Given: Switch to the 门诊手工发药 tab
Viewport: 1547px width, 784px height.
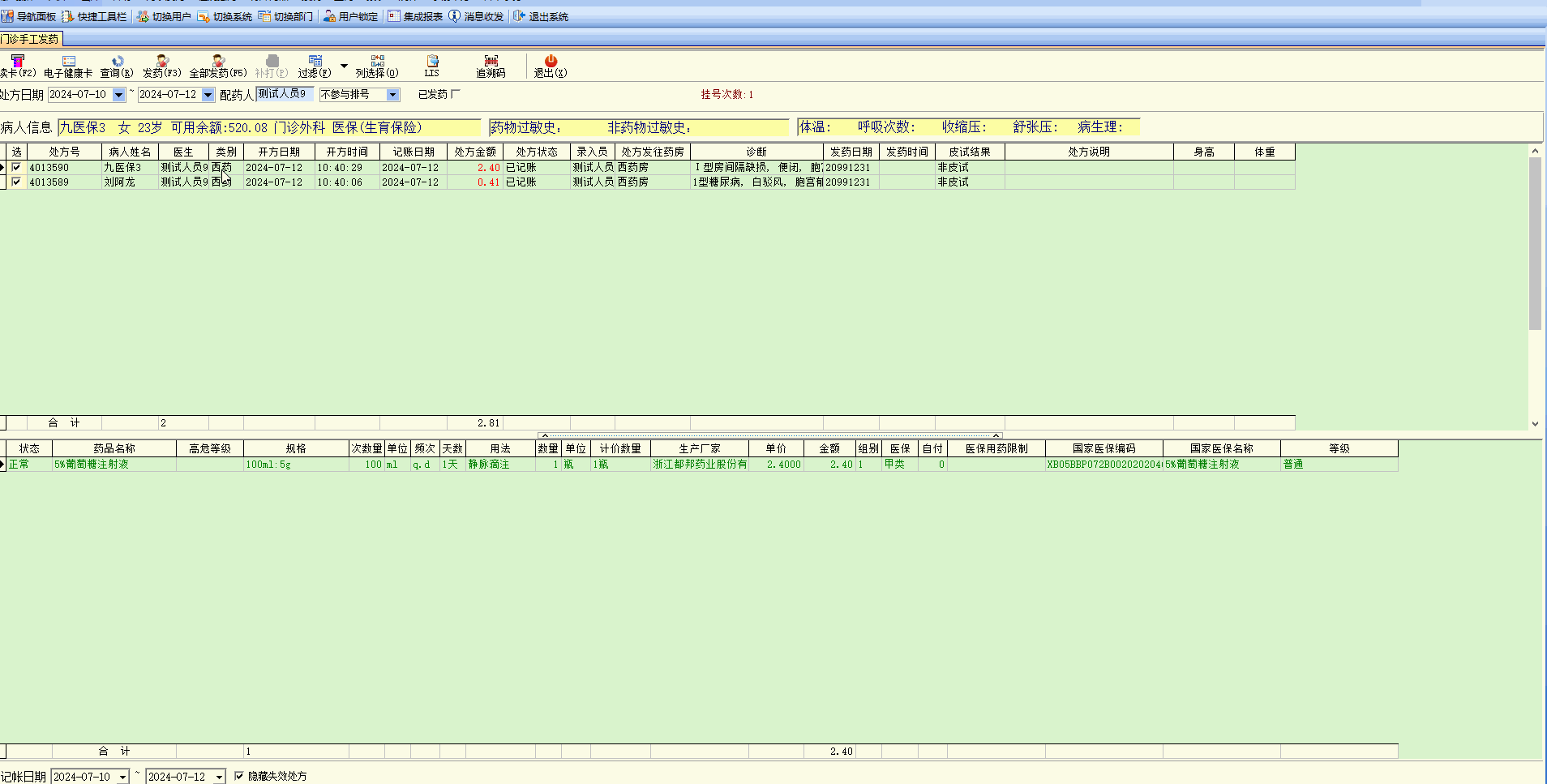Looking at the screenshot, I should [x=30, y=39].
